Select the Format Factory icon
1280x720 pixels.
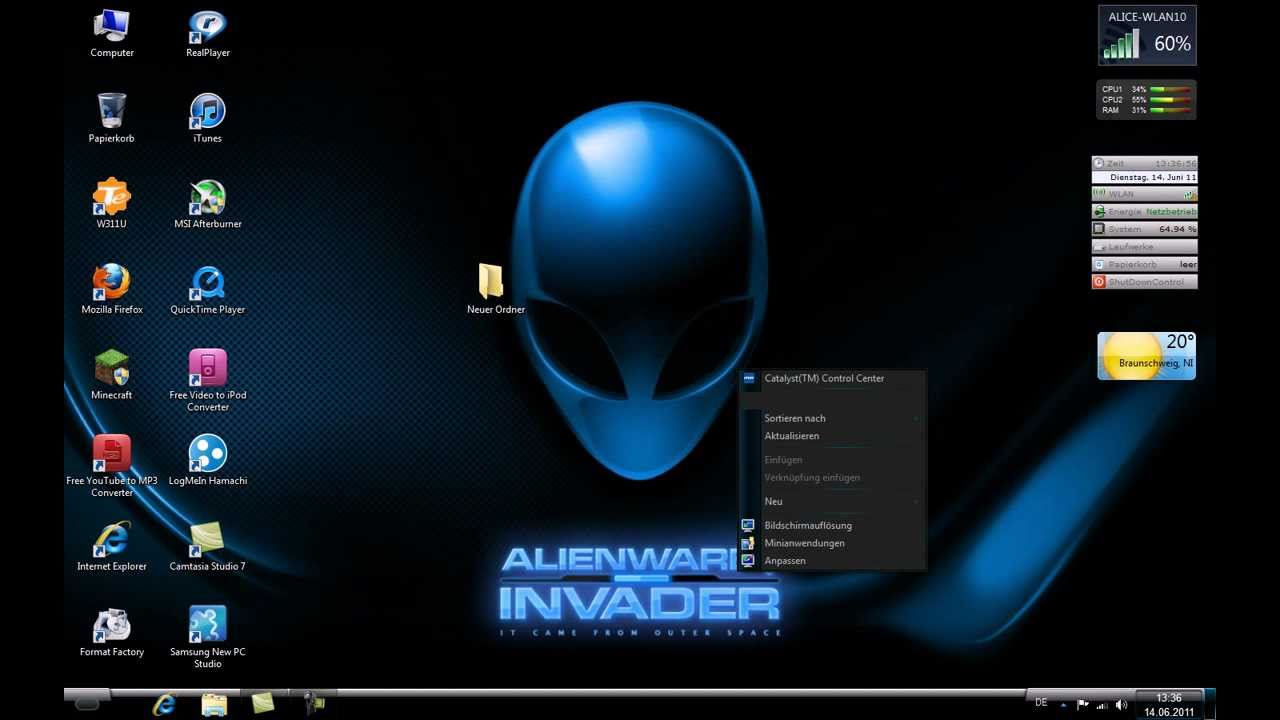tap(112, 632)
